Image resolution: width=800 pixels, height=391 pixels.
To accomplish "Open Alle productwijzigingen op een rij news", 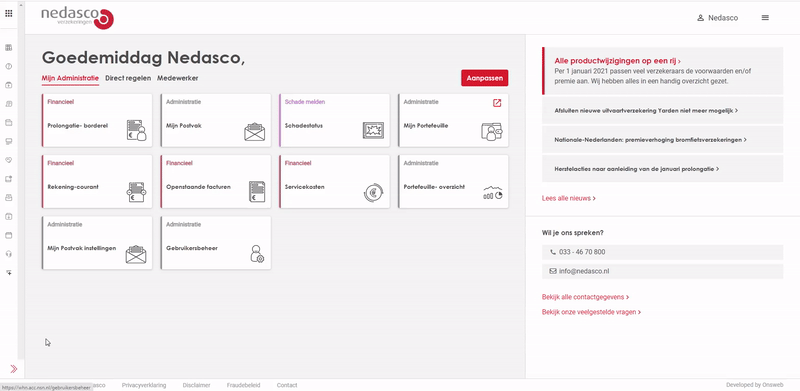I will [x=617, y=61].
